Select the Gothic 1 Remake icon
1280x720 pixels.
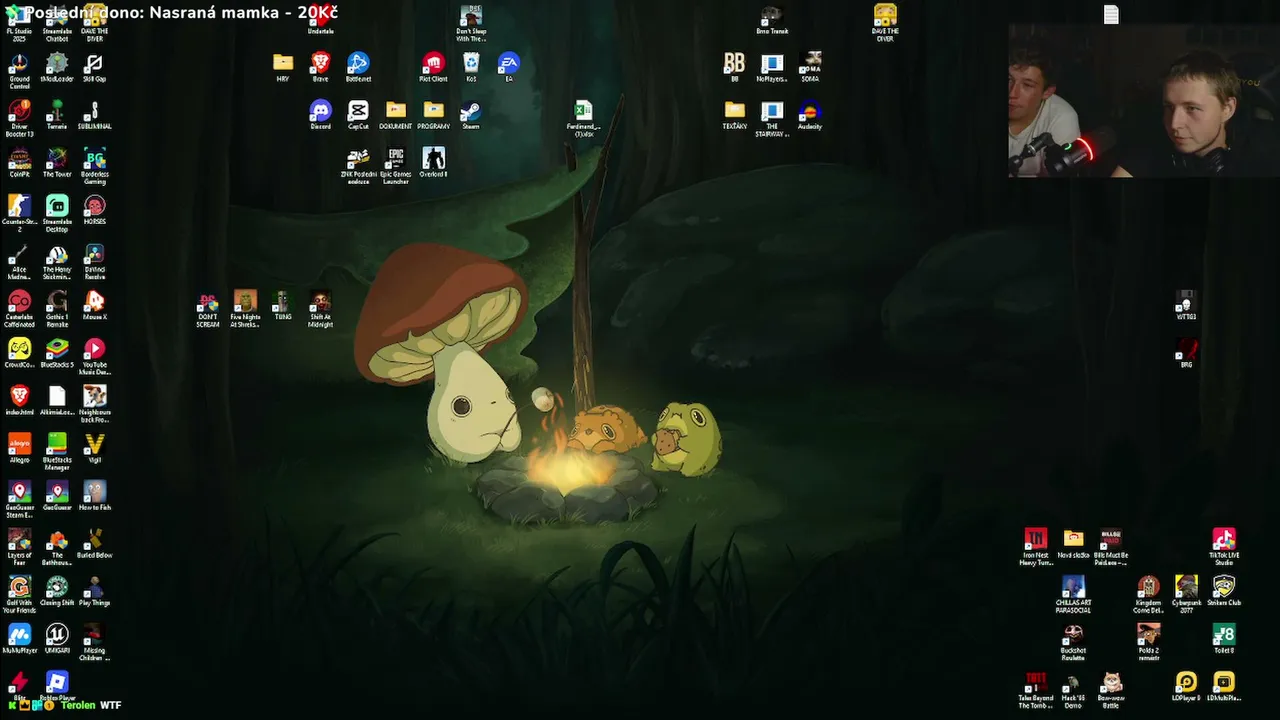(57, 310)
